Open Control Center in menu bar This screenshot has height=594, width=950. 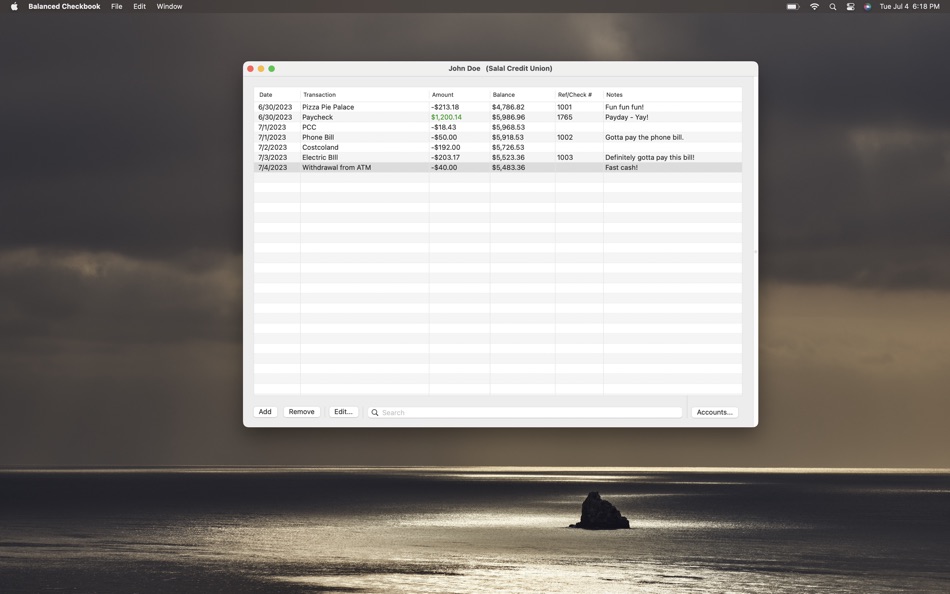pos(850,6)
